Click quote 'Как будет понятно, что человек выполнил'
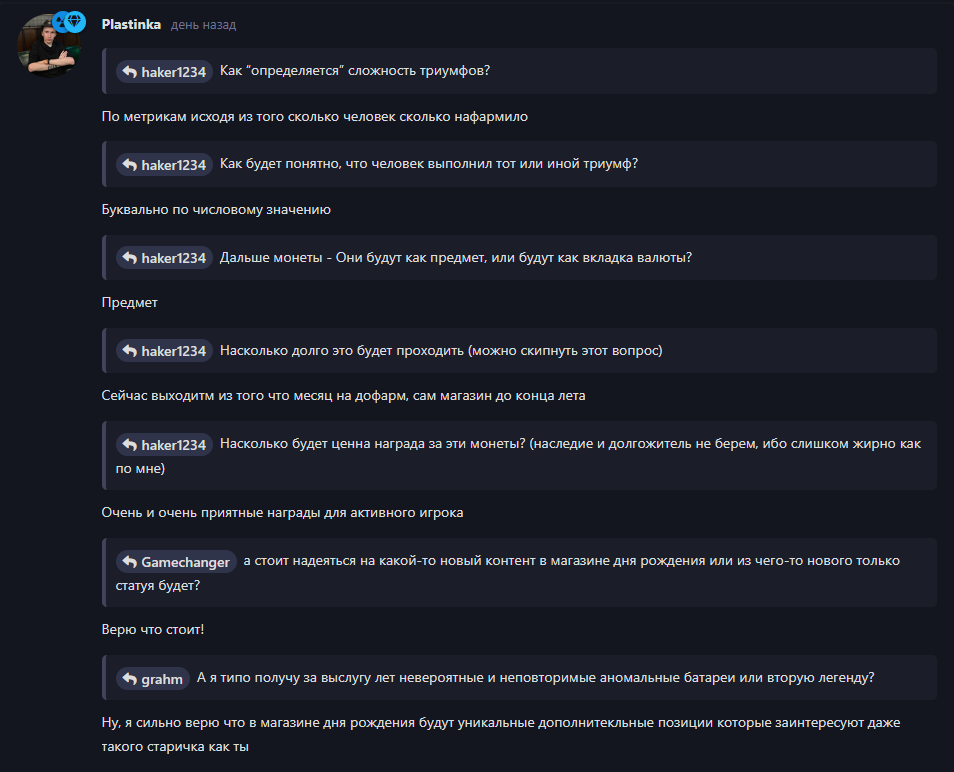Image resolution: width=954 pixels, height=772 pixels. 520,164
